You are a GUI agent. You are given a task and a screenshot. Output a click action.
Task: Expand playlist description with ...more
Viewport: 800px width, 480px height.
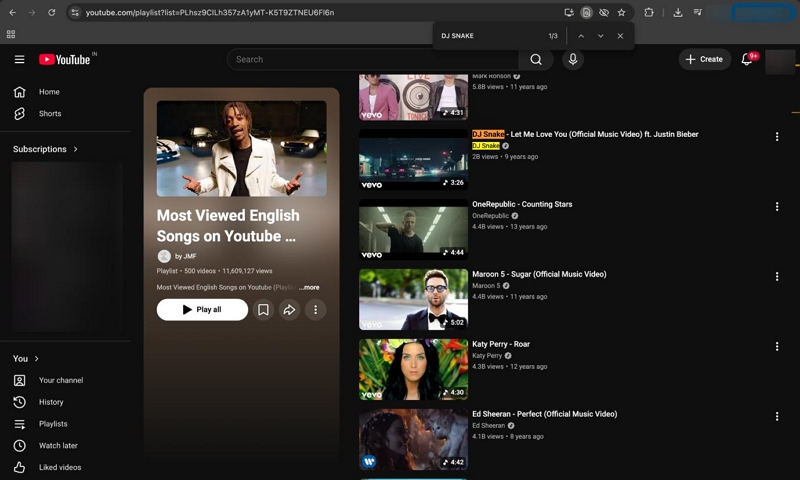click(309, 287)
